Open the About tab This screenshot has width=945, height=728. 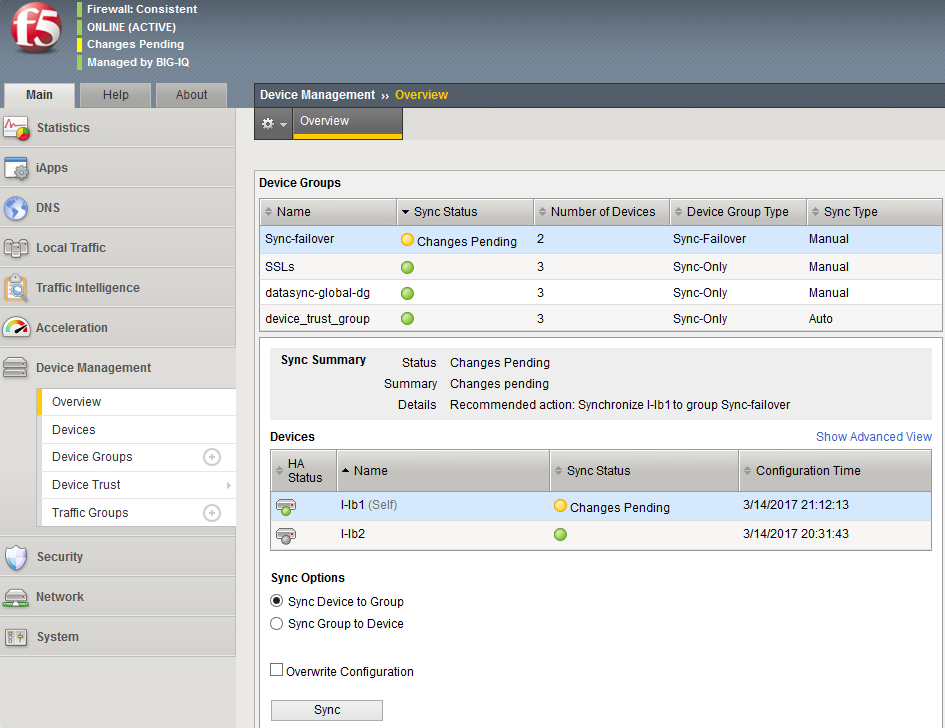[191, 94]
